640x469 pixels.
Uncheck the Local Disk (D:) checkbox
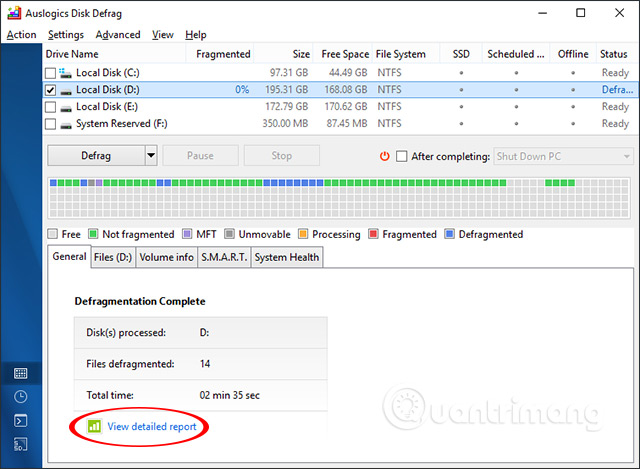[50, 90]
